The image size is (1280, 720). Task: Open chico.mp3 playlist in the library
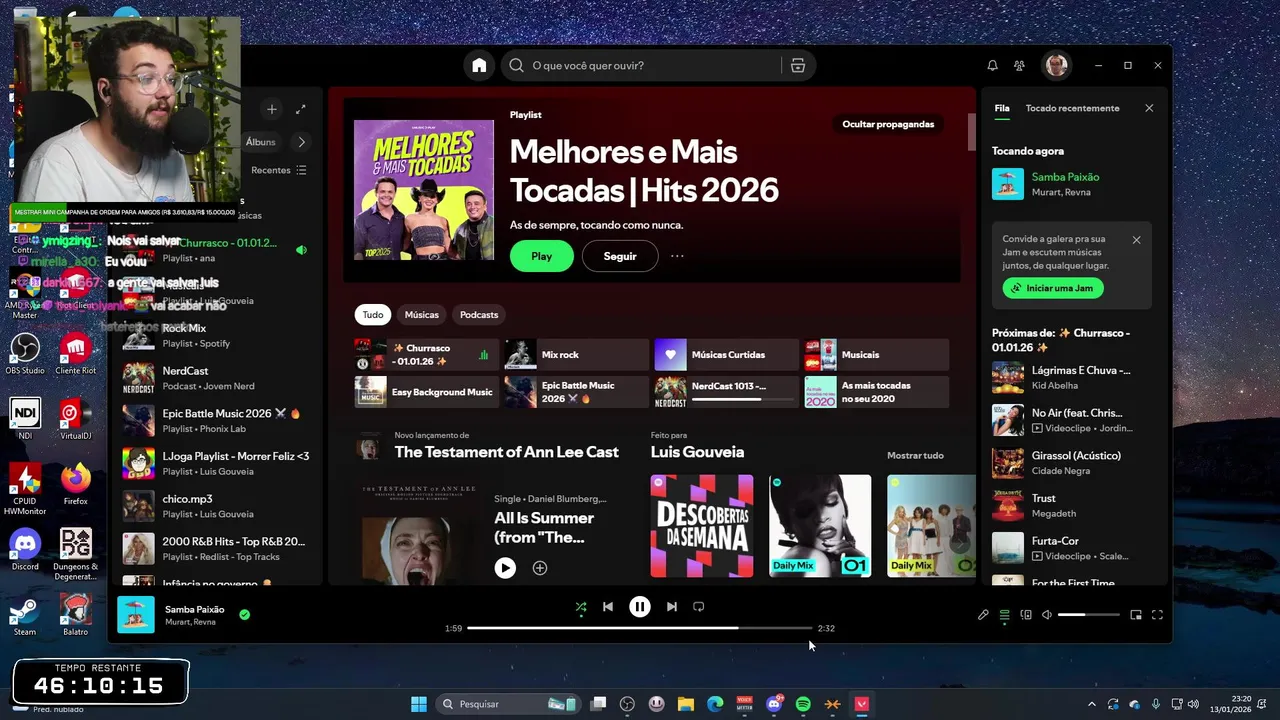click(x=217, y=506)
